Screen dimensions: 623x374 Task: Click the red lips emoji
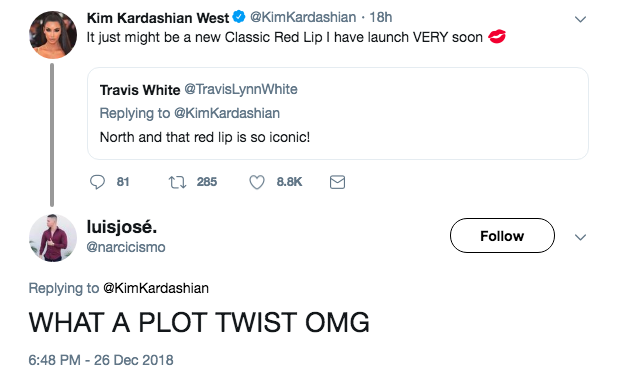pyautogui.click(x=497, y=37)
